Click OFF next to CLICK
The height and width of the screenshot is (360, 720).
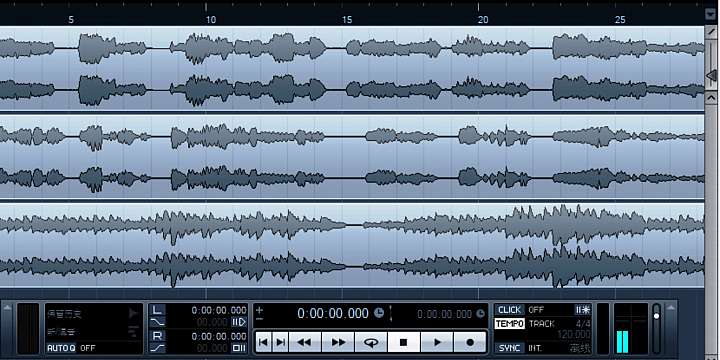pyautogui.click(x=536, y=310)
